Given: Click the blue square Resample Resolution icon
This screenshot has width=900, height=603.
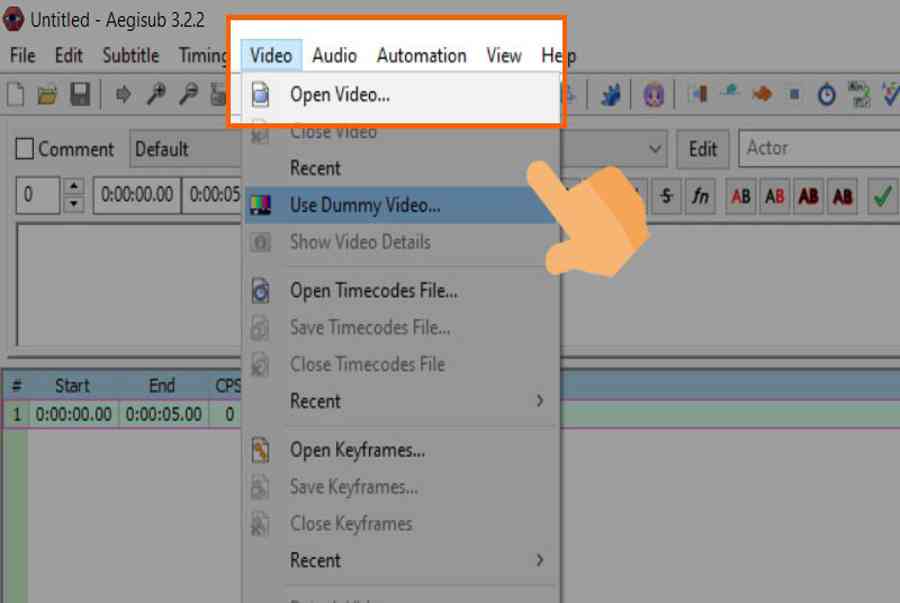Looking at the screenshot, I should pyautogui.click(x=794, y=94).
